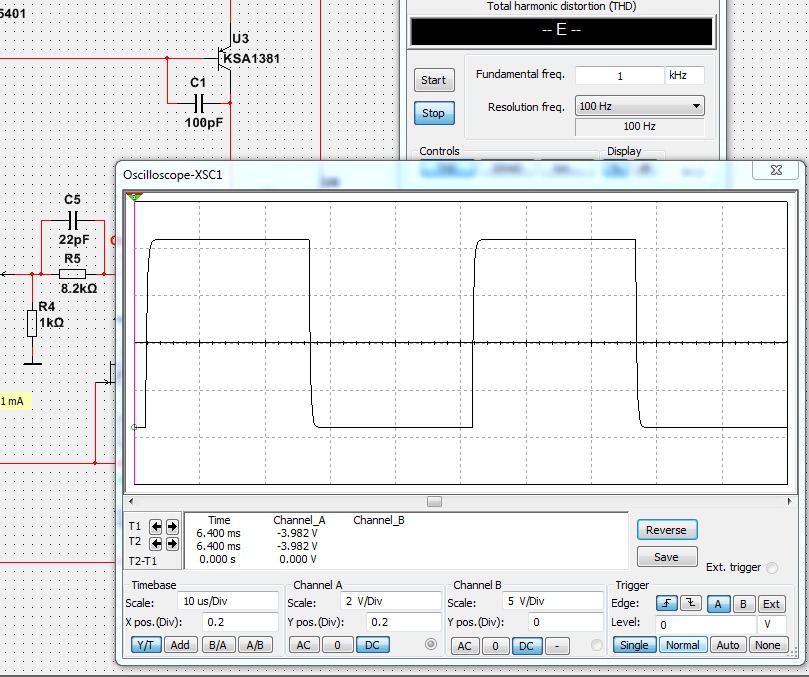Click 'KSA1381' transistor label

[x=251, y=59]
